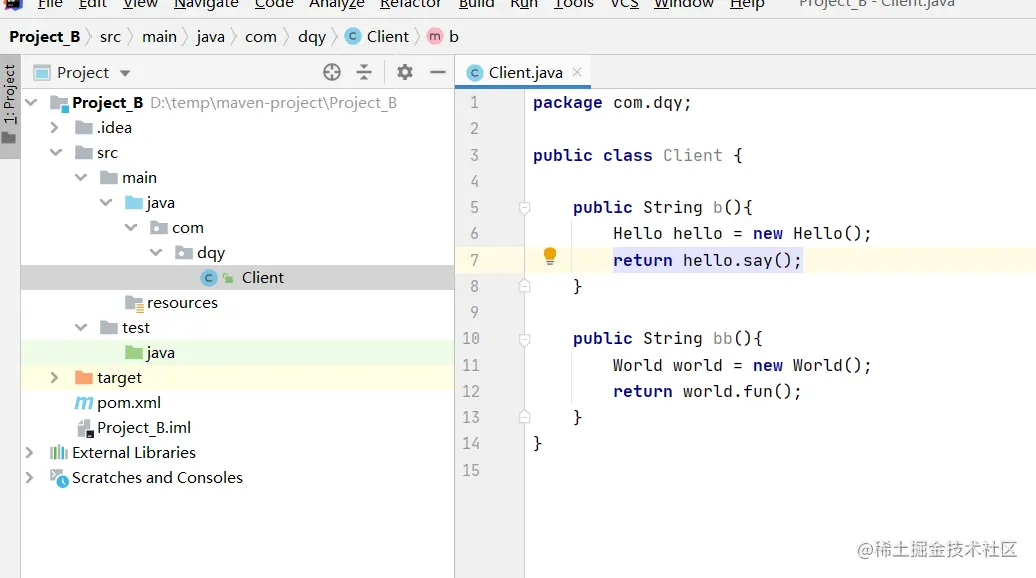Click dqy in the breadcrumb

(312, 37)
